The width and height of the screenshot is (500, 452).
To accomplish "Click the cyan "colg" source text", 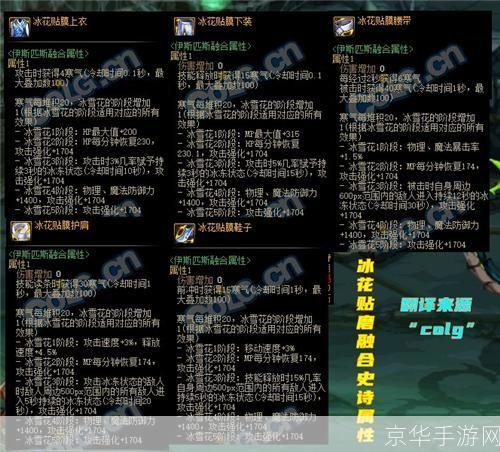I will [441, 330].
